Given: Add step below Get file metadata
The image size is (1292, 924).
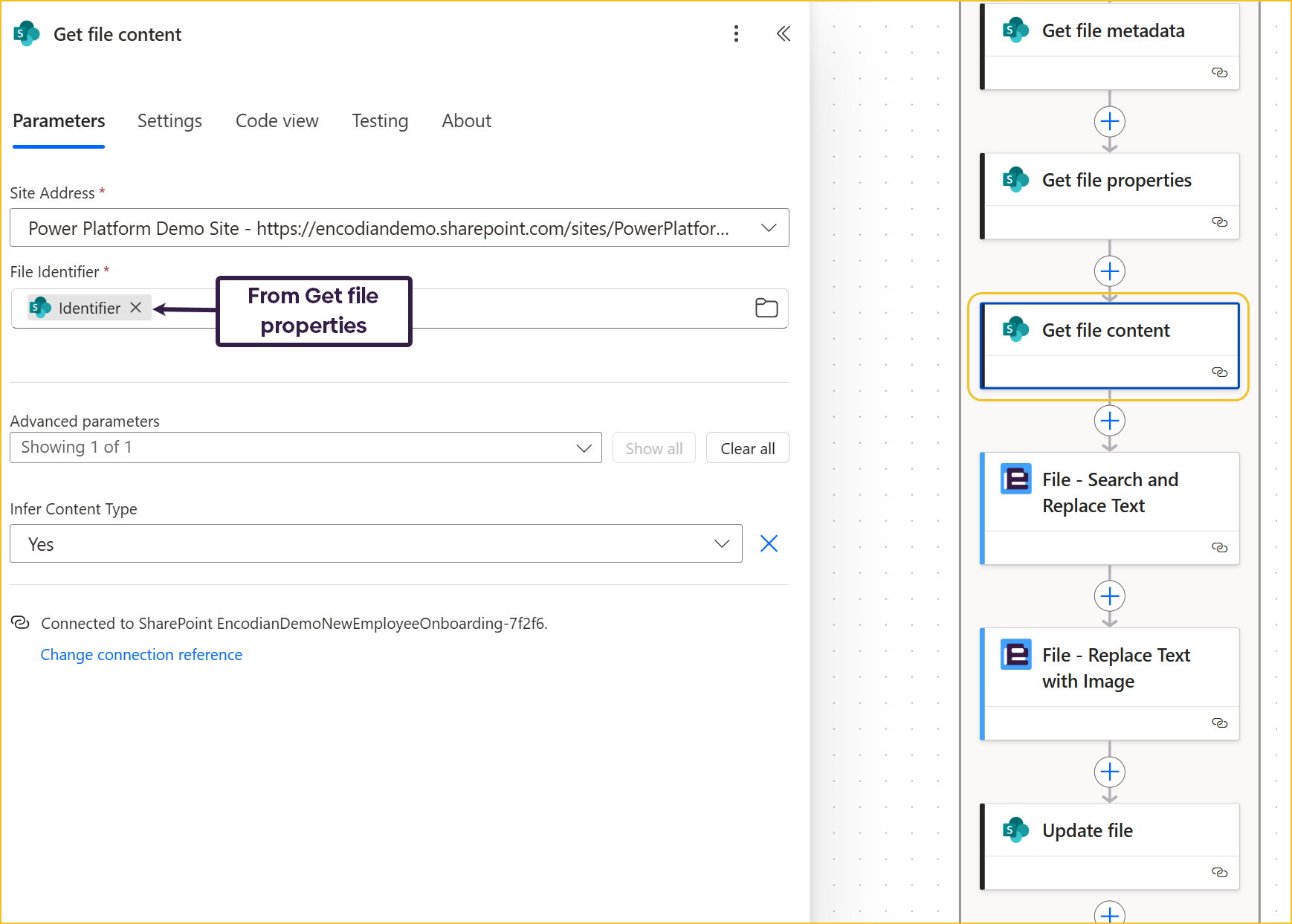Looking at the screenshot, I should tap(1109, 122).
